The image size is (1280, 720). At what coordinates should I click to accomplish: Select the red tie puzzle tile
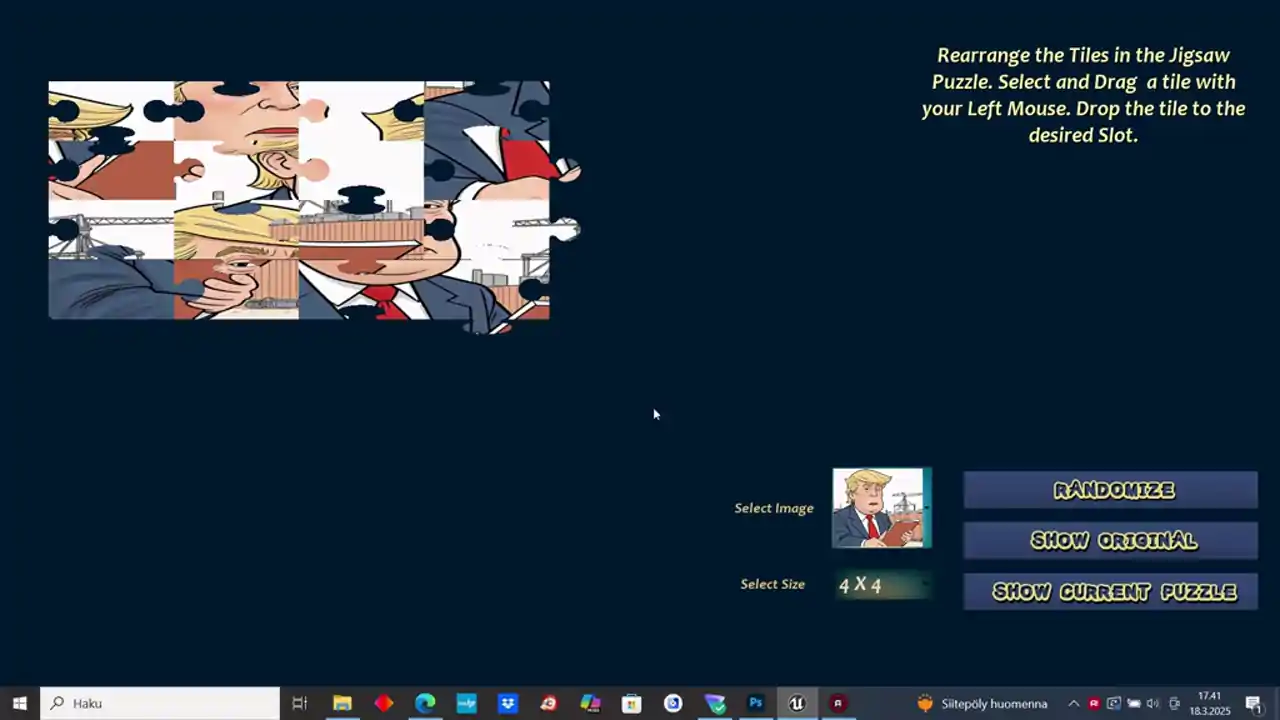point(361,289)
